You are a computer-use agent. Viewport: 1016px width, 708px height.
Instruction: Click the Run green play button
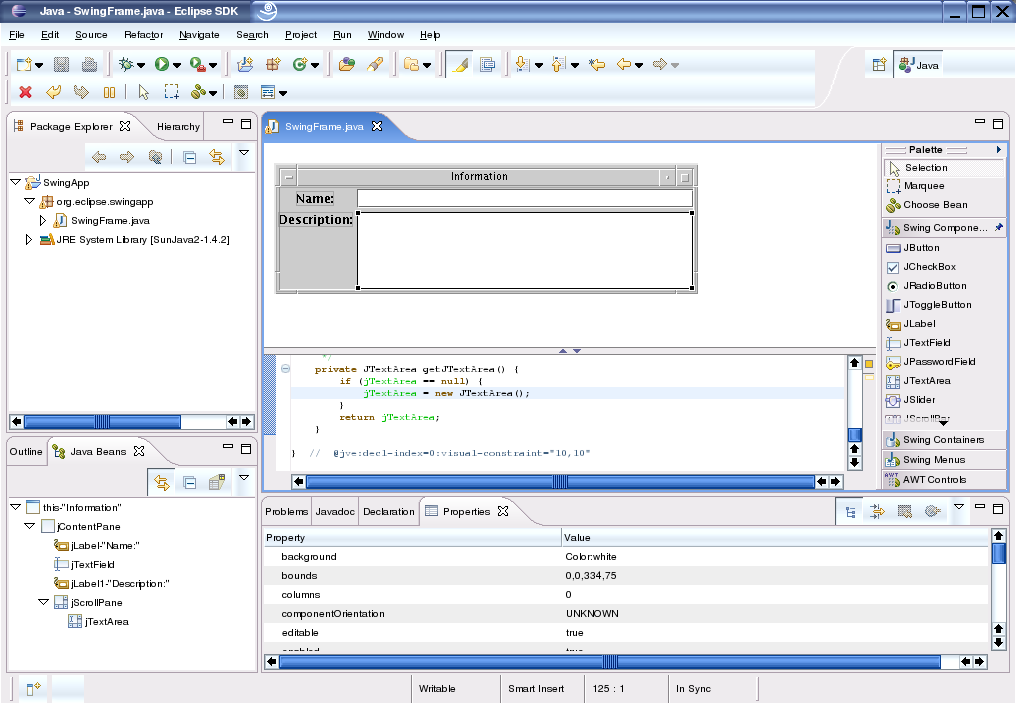[161, 65]
